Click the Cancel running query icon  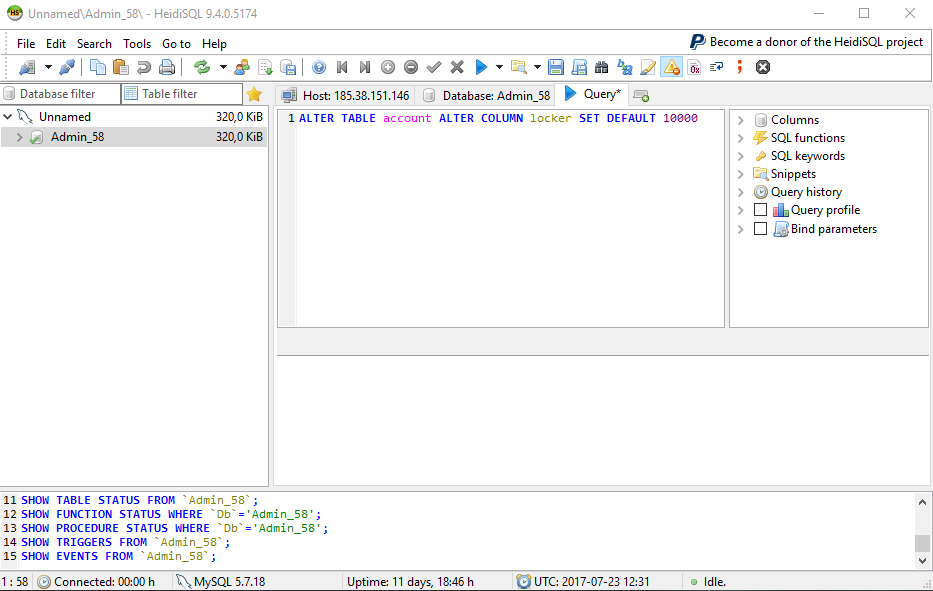(763, 67)
